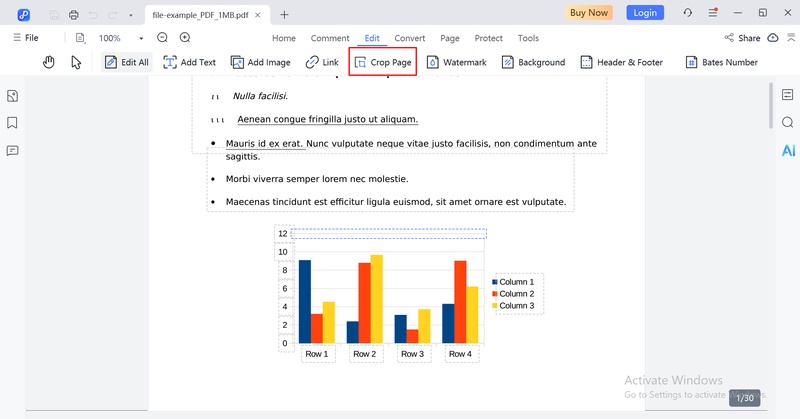800x419 pixels.
Task: Click the 'Row 4' chart axis label
Action: pyautogui.click(x=460, y=354)
